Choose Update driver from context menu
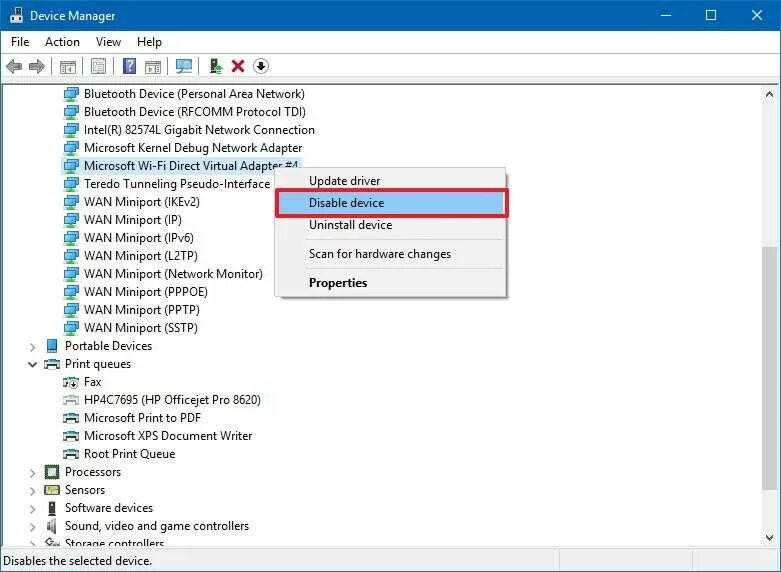781x572 pixels. [391, 181]
